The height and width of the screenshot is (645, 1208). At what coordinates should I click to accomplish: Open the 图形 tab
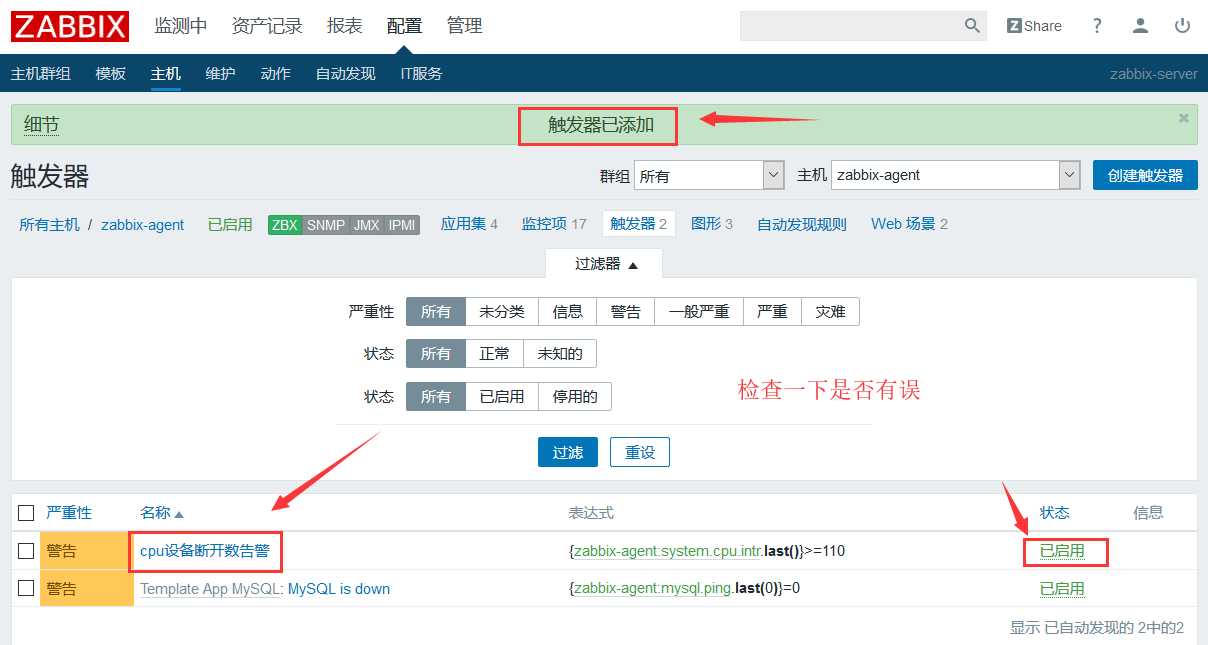click(x=706, y=224)
